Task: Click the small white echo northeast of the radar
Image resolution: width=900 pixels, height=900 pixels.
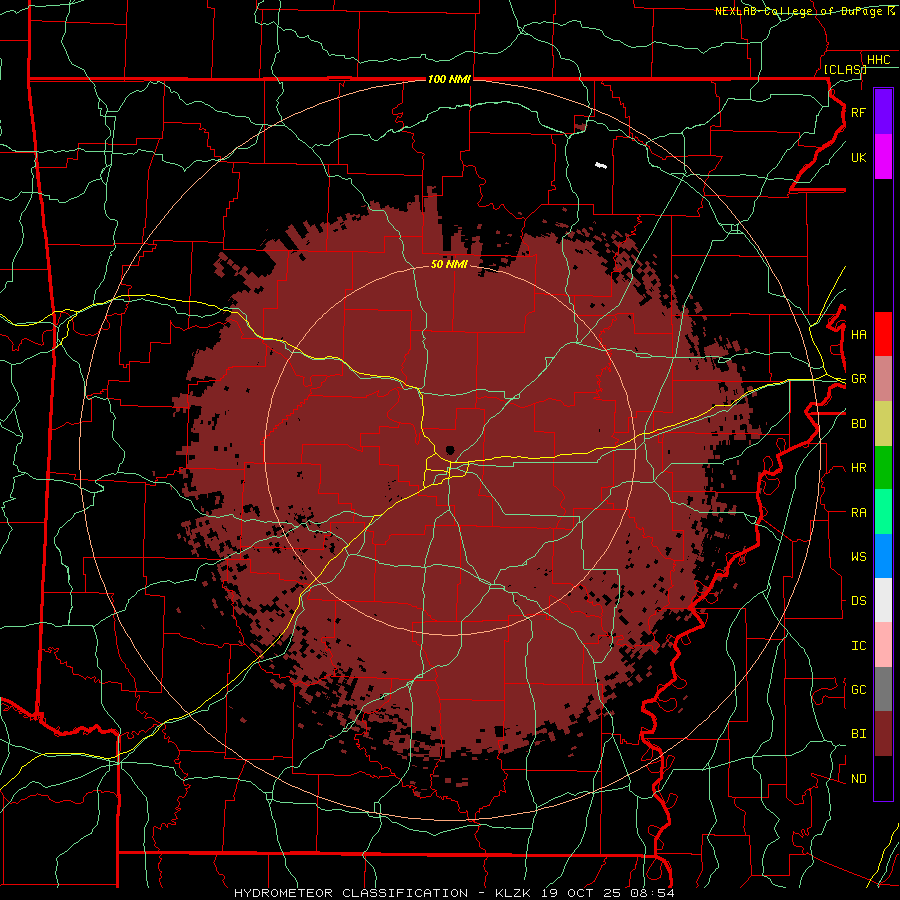Action: [600, 165]
